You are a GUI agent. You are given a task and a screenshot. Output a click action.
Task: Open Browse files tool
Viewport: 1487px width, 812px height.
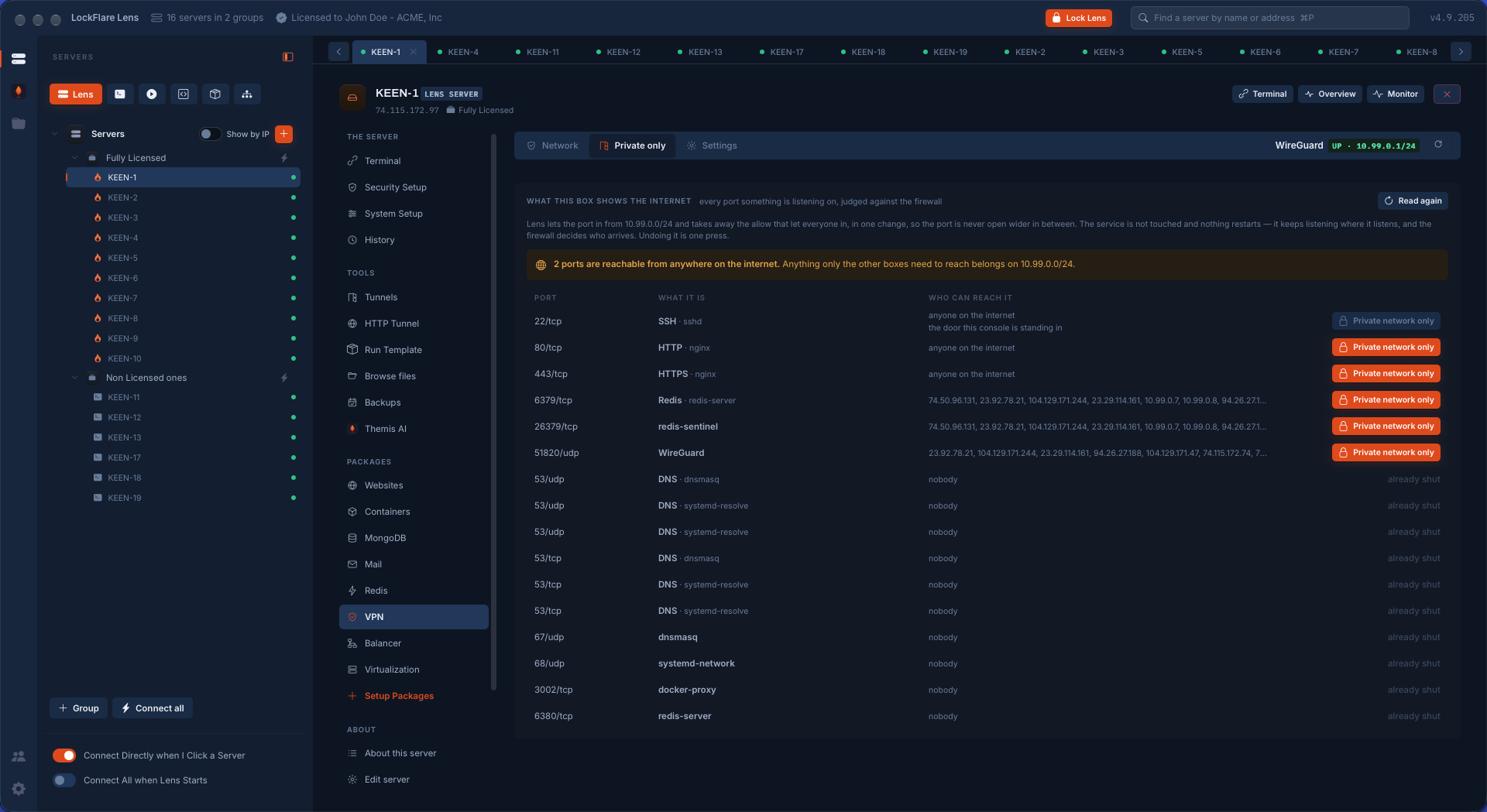pyautogui.click(x=414, y=376)
